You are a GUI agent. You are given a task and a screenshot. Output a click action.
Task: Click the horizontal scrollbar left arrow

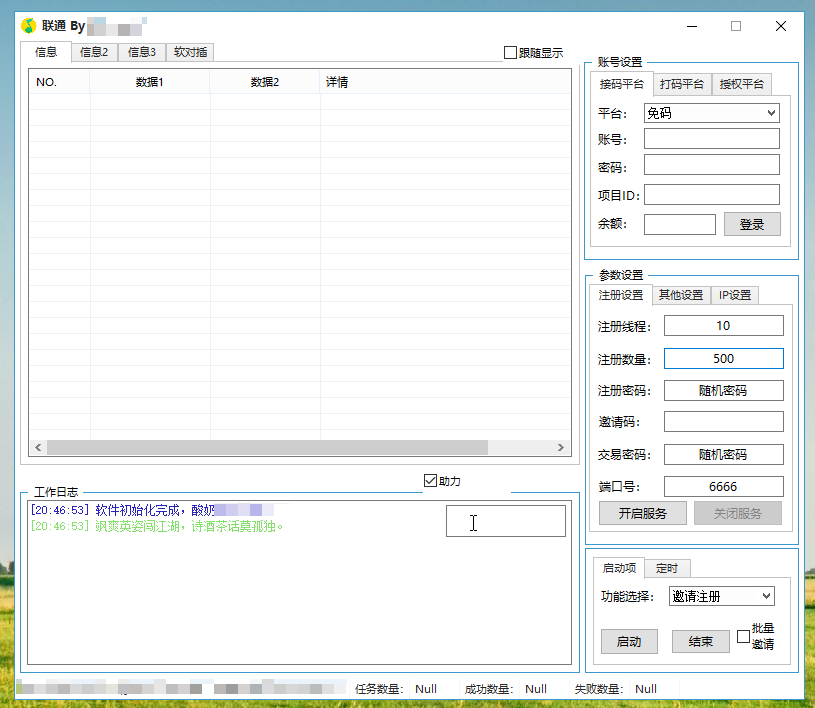39,448
